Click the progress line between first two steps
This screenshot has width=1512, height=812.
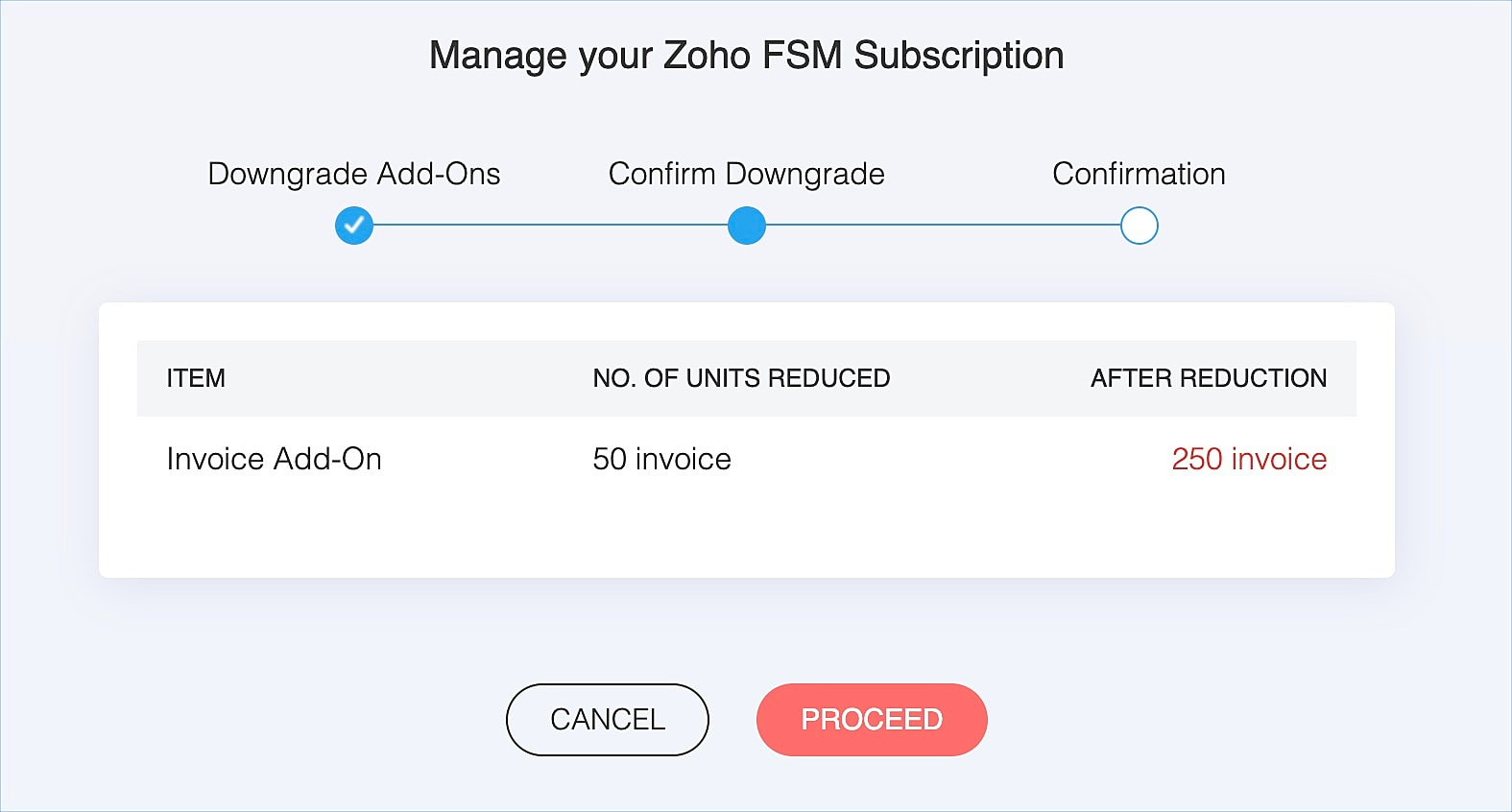tap(550, 226)
